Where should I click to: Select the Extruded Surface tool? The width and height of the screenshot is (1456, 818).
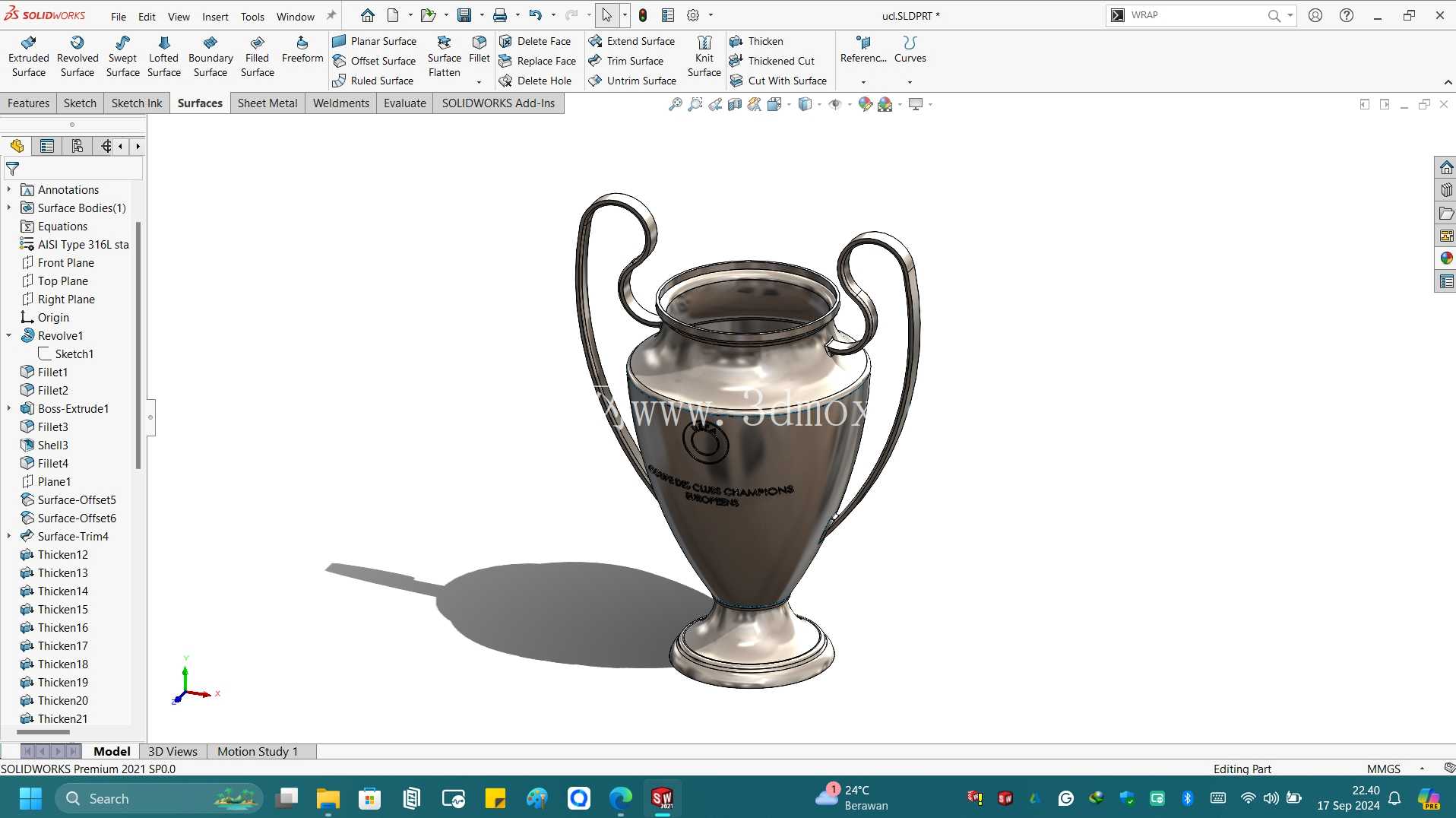click(x=29, y=57)
